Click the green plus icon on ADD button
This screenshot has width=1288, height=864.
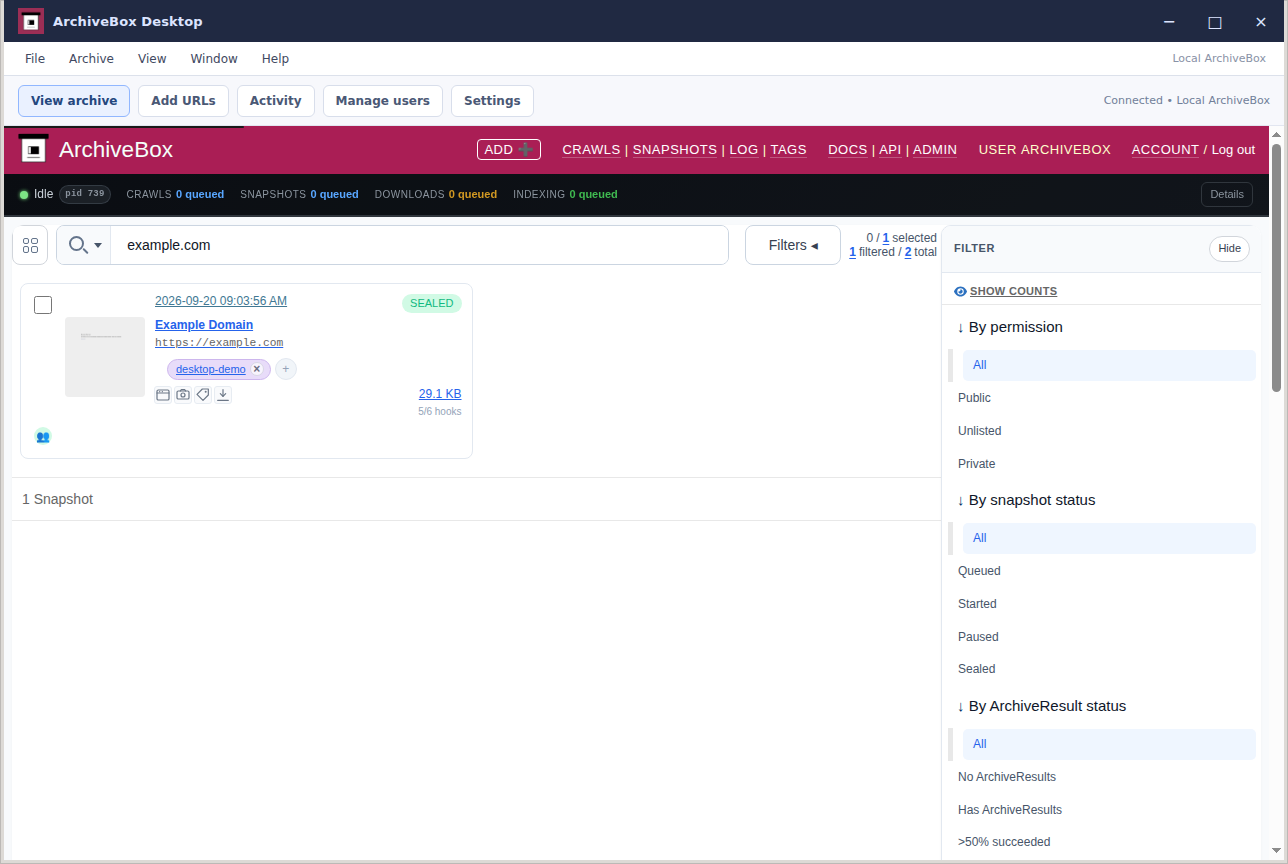point(526,149)
